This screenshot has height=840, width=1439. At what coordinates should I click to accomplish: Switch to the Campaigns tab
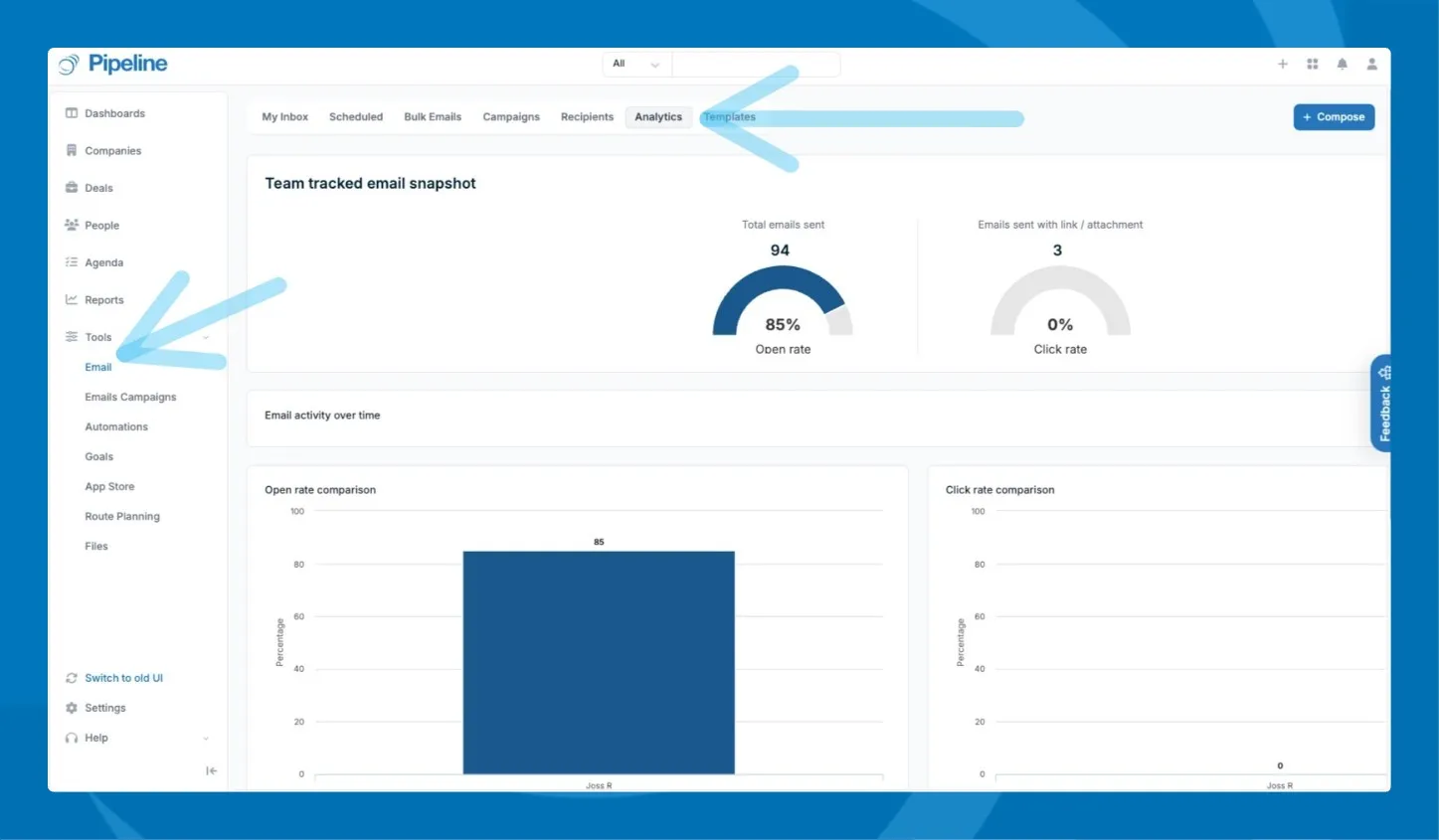tap(511, 117)
